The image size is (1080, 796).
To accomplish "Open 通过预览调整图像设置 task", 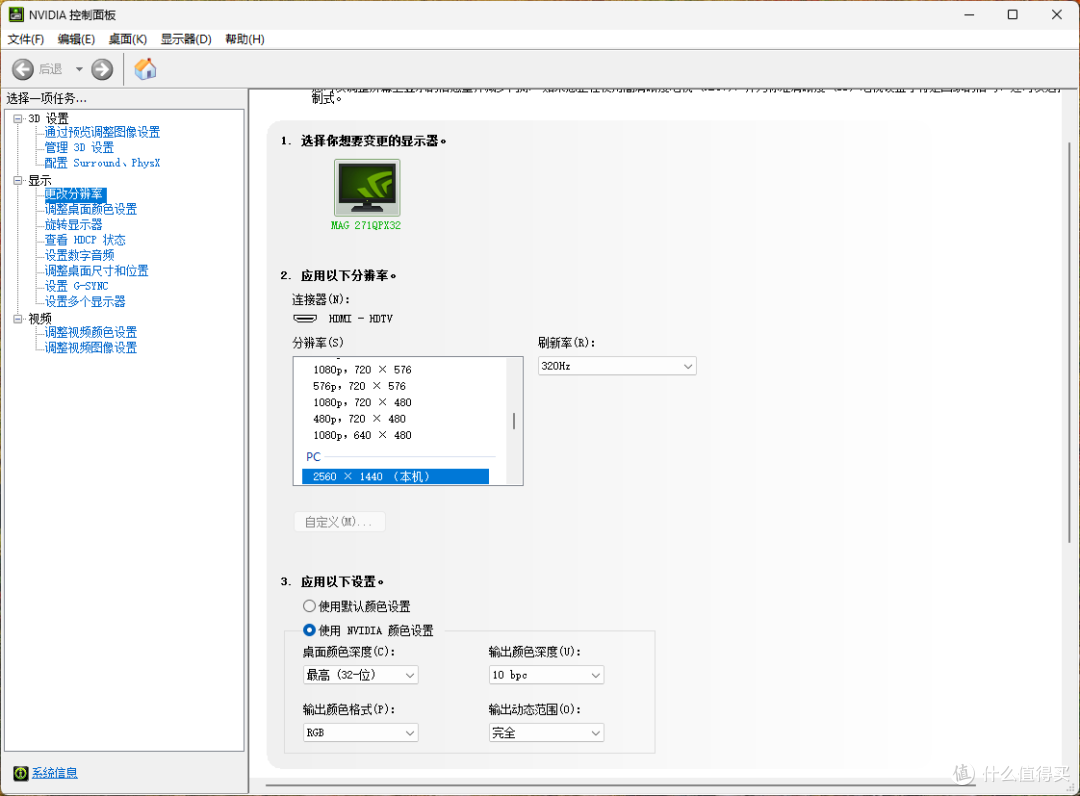I will coord(102,132).
